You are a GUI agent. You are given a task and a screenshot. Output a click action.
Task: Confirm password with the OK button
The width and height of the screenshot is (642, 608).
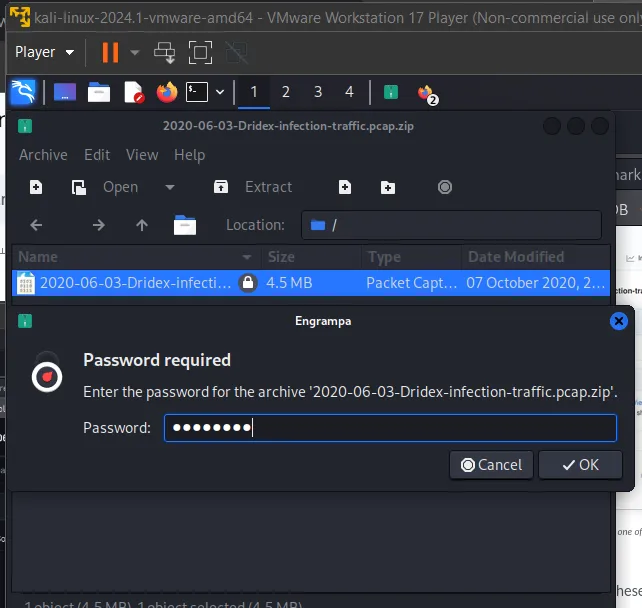click(x=580, y=465)
